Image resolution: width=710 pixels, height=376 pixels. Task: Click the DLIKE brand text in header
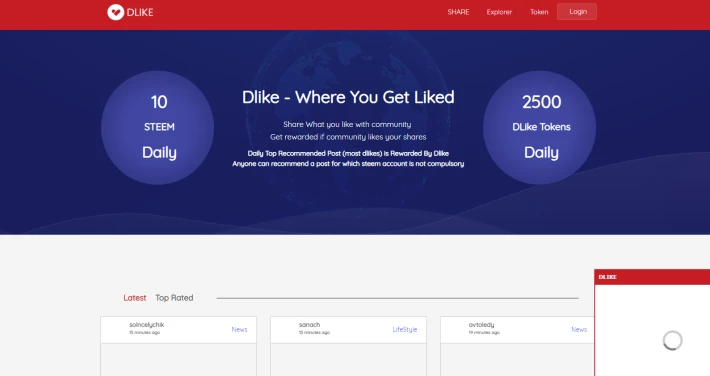point(140,13)
